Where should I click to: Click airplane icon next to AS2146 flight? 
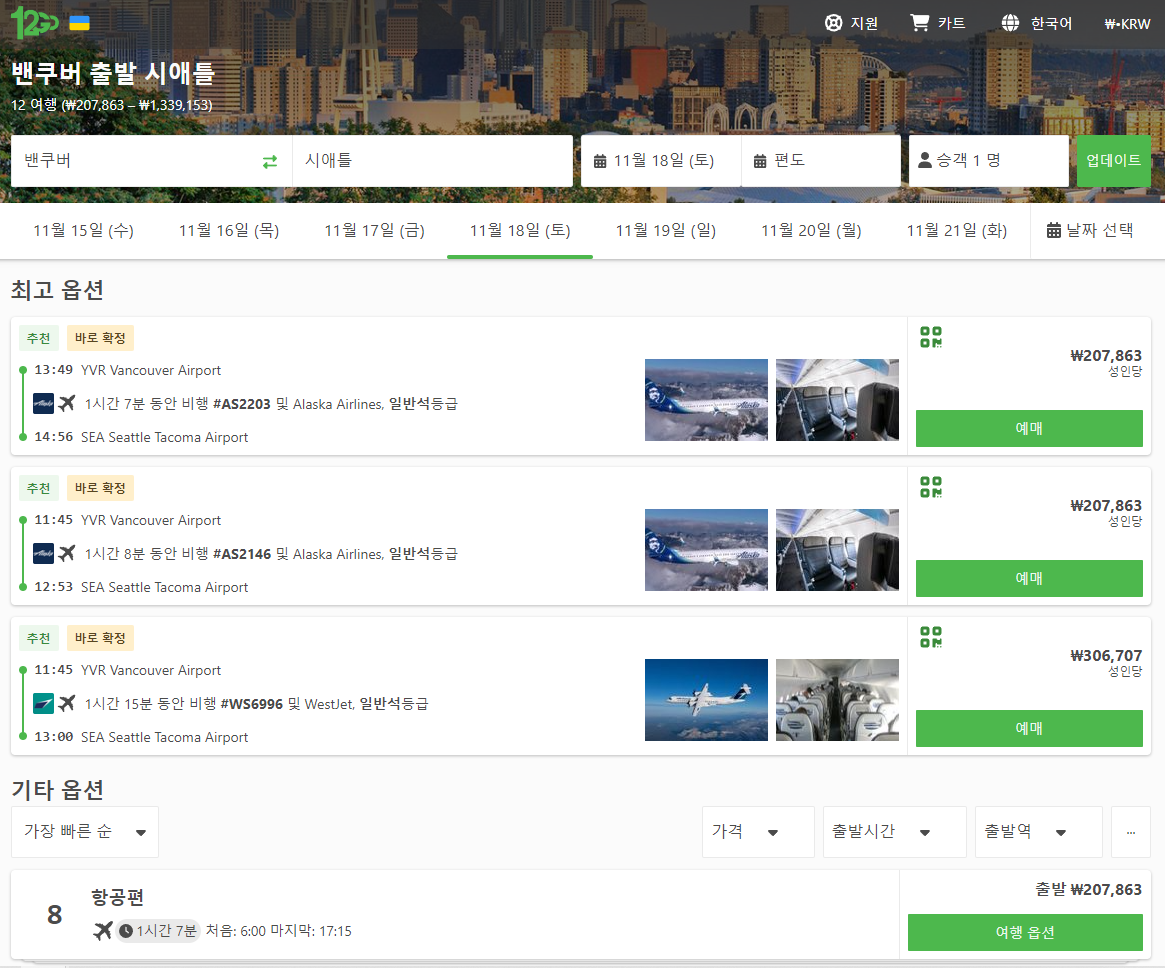pyautogui.click(x=67, y=553)
